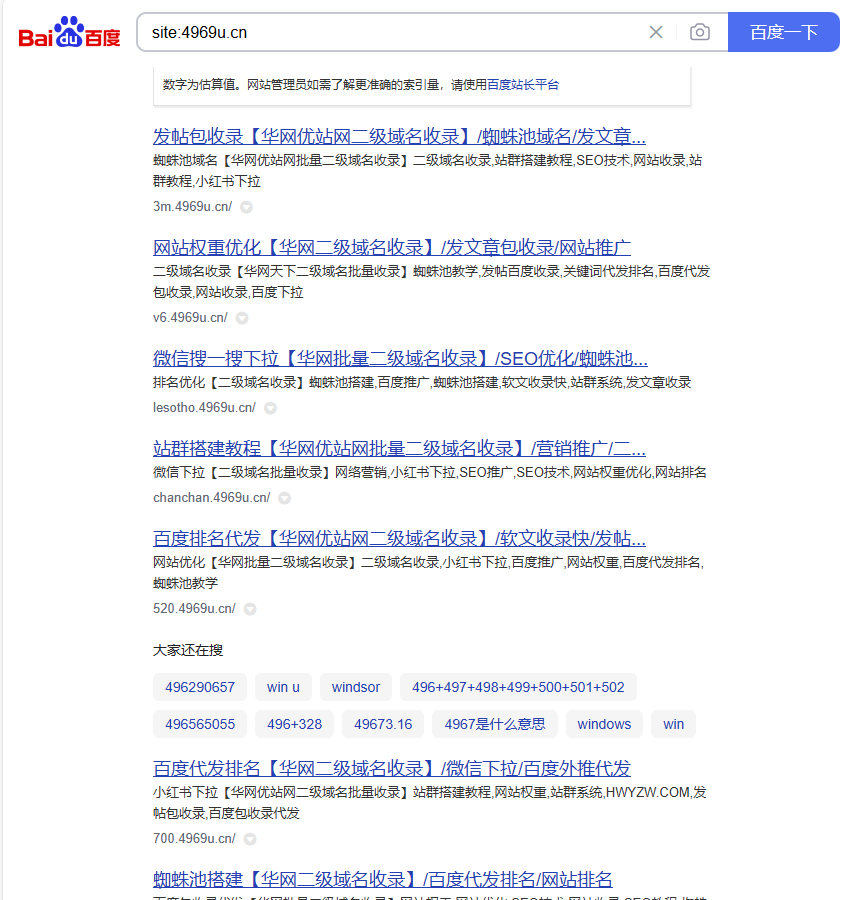Open result titled 百度代发排名【华网二级域名收录】

point(392,768)
